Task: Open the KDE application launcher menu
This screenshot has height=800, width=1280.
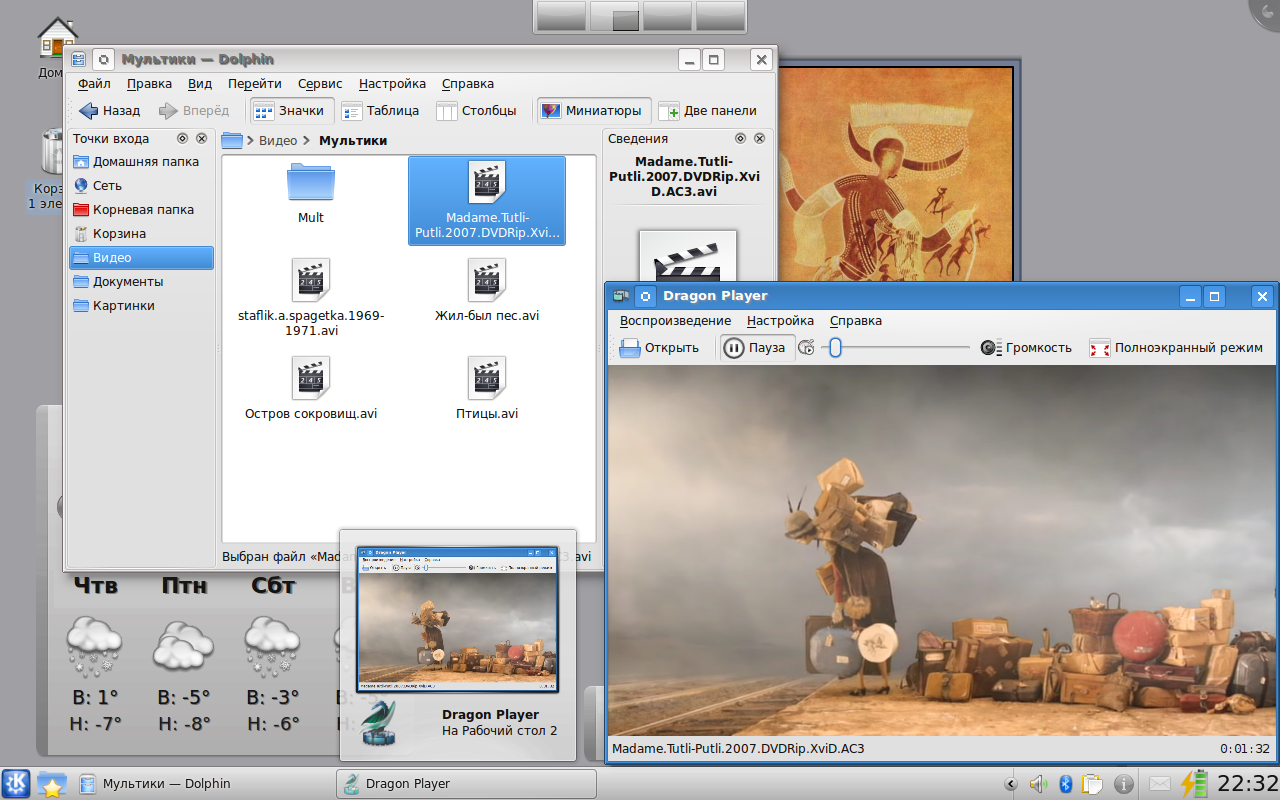Action: click(16, 784)
